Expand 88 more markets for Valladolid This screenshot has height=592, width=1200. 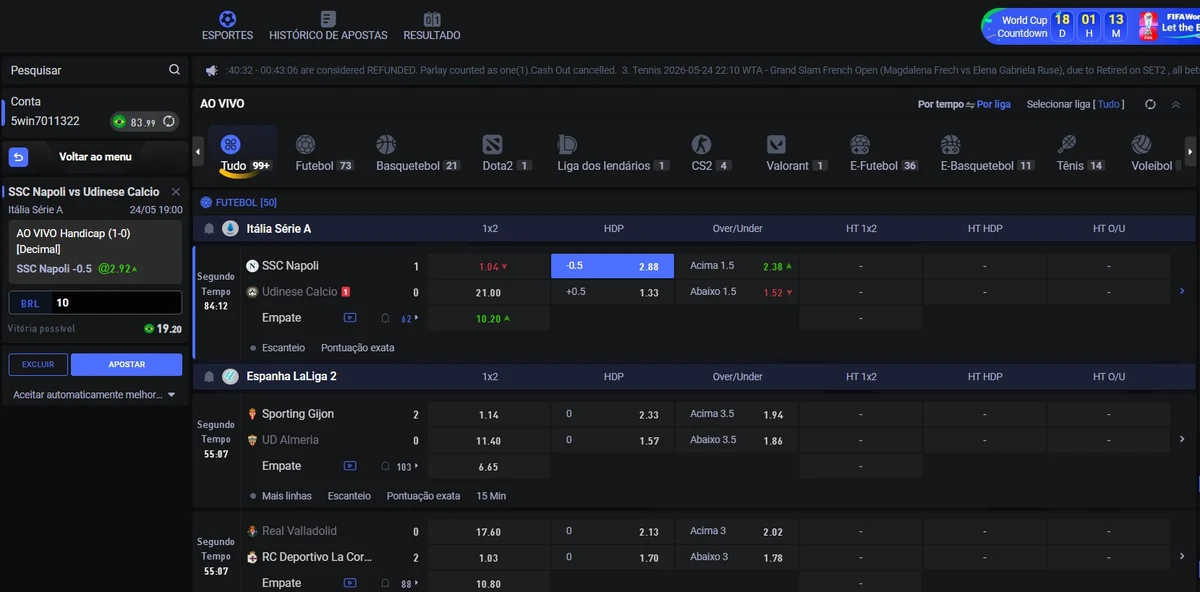[x=410, y=584]
